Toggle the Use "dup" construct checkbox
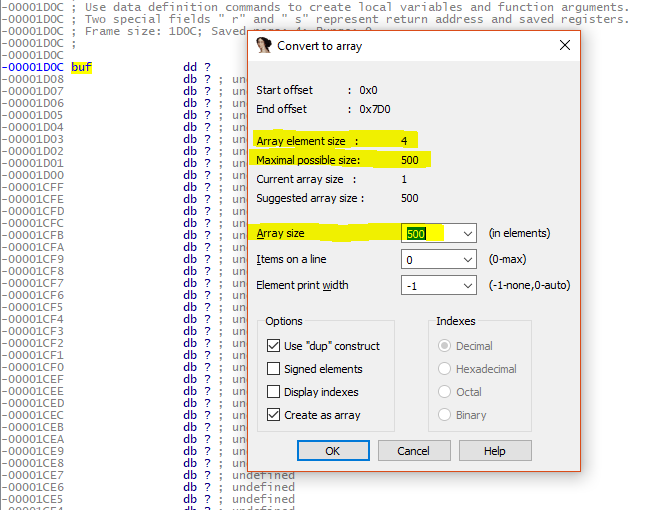 click(x=274, y=346)
